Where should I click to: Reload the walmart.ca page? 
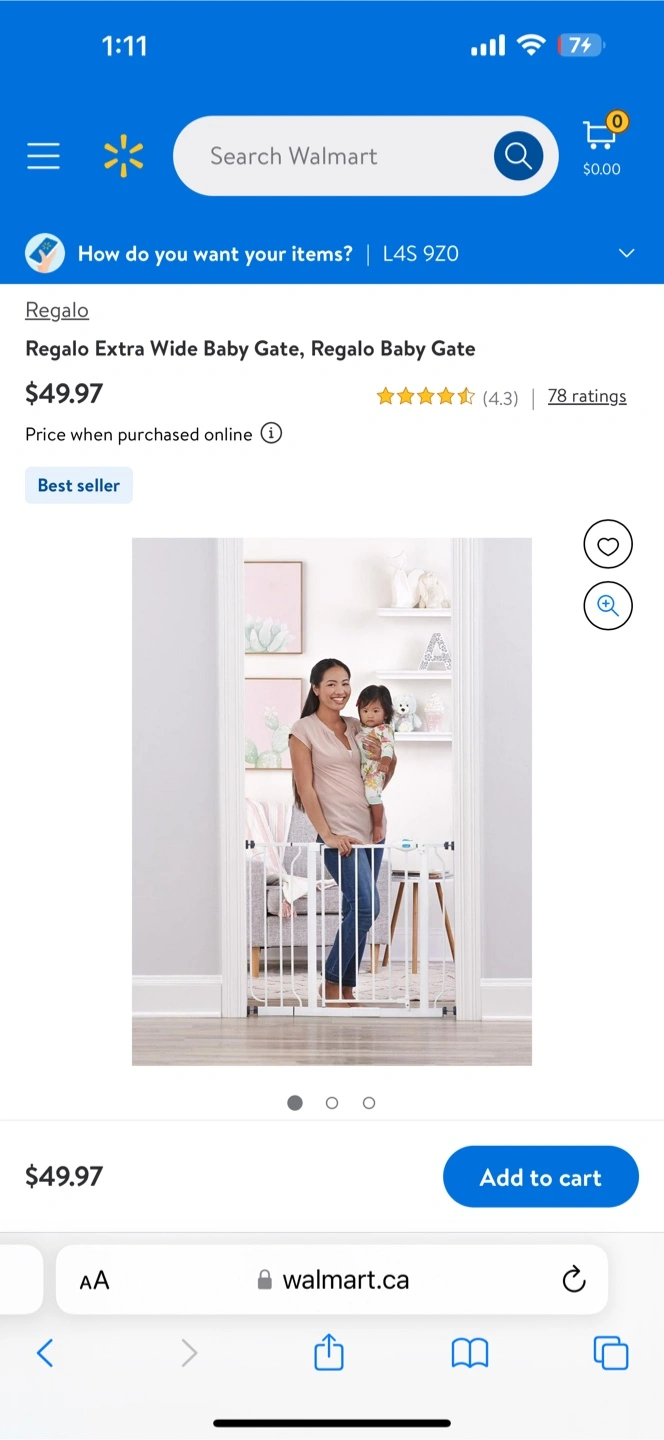(x=573, y=1279)
